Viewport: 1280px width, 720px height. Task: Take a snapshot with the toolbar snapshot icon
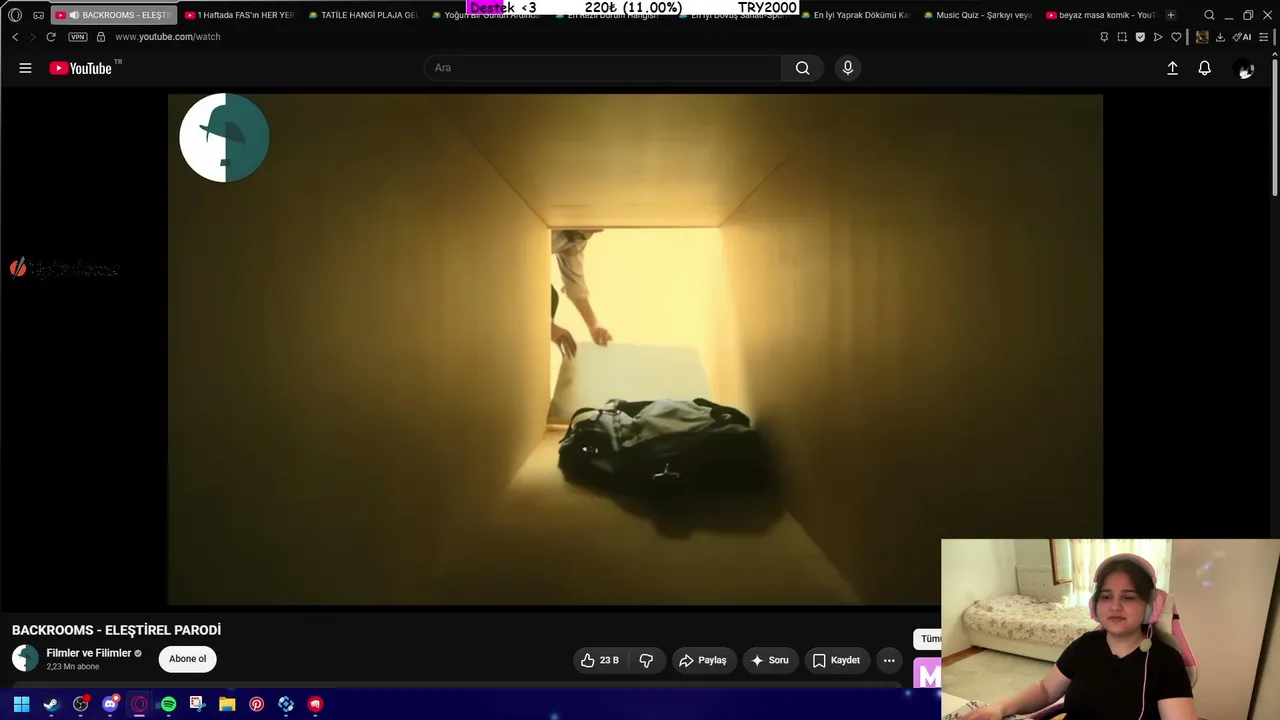[x=1122, y=37]
